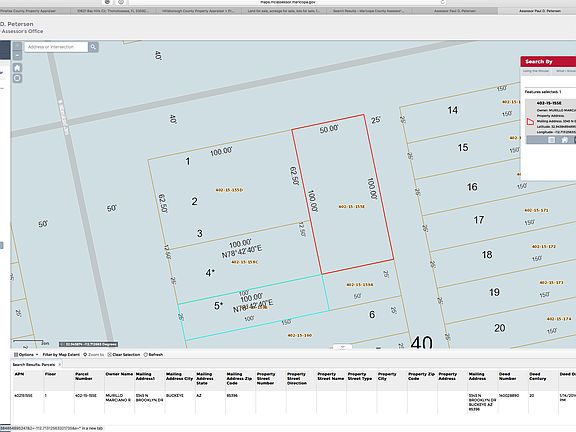
Task: Click the magnifier search icon next to address box
Action: (x=93, y=47)
